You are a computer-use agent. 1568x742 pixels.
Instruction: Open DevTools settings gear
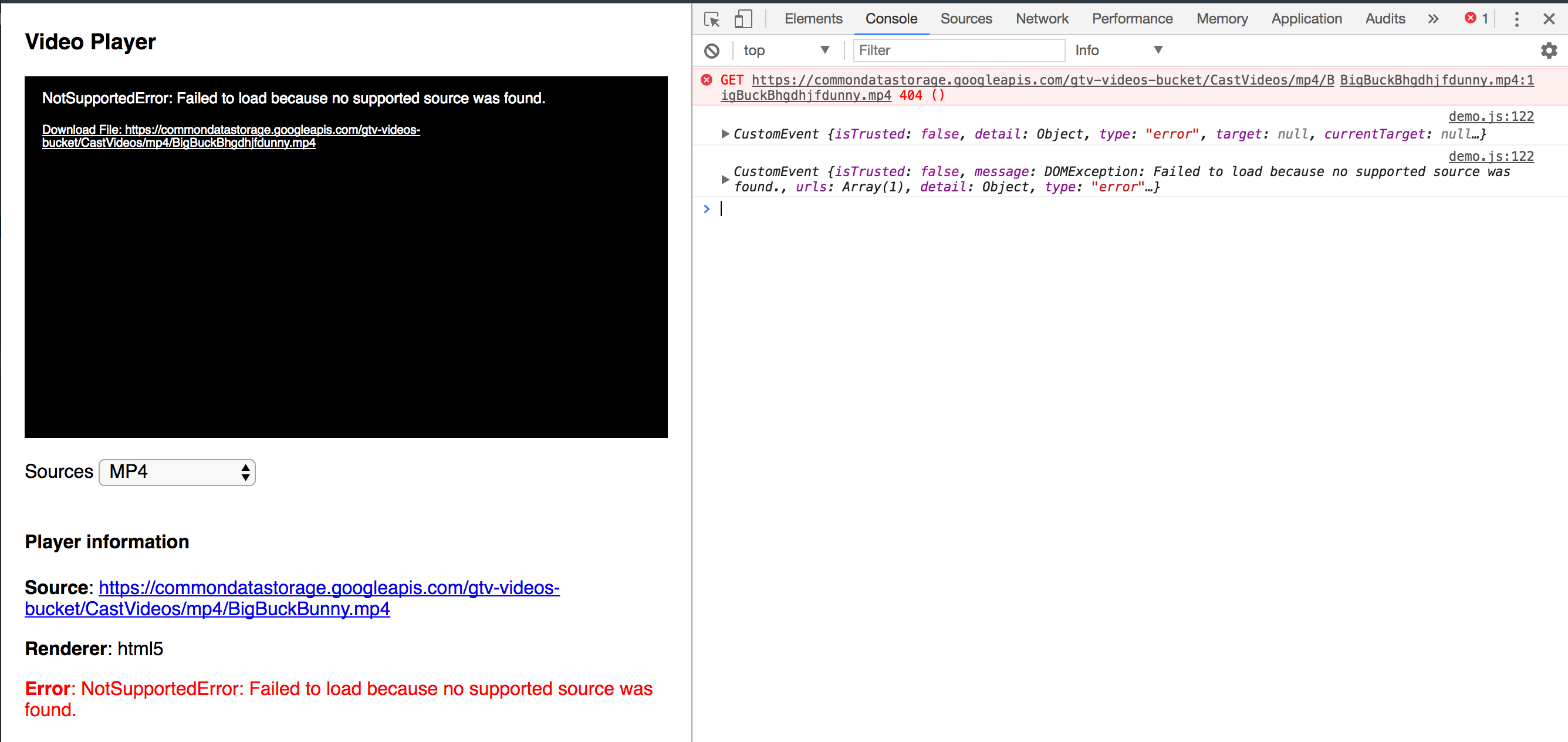click(x=1548, y=50)
